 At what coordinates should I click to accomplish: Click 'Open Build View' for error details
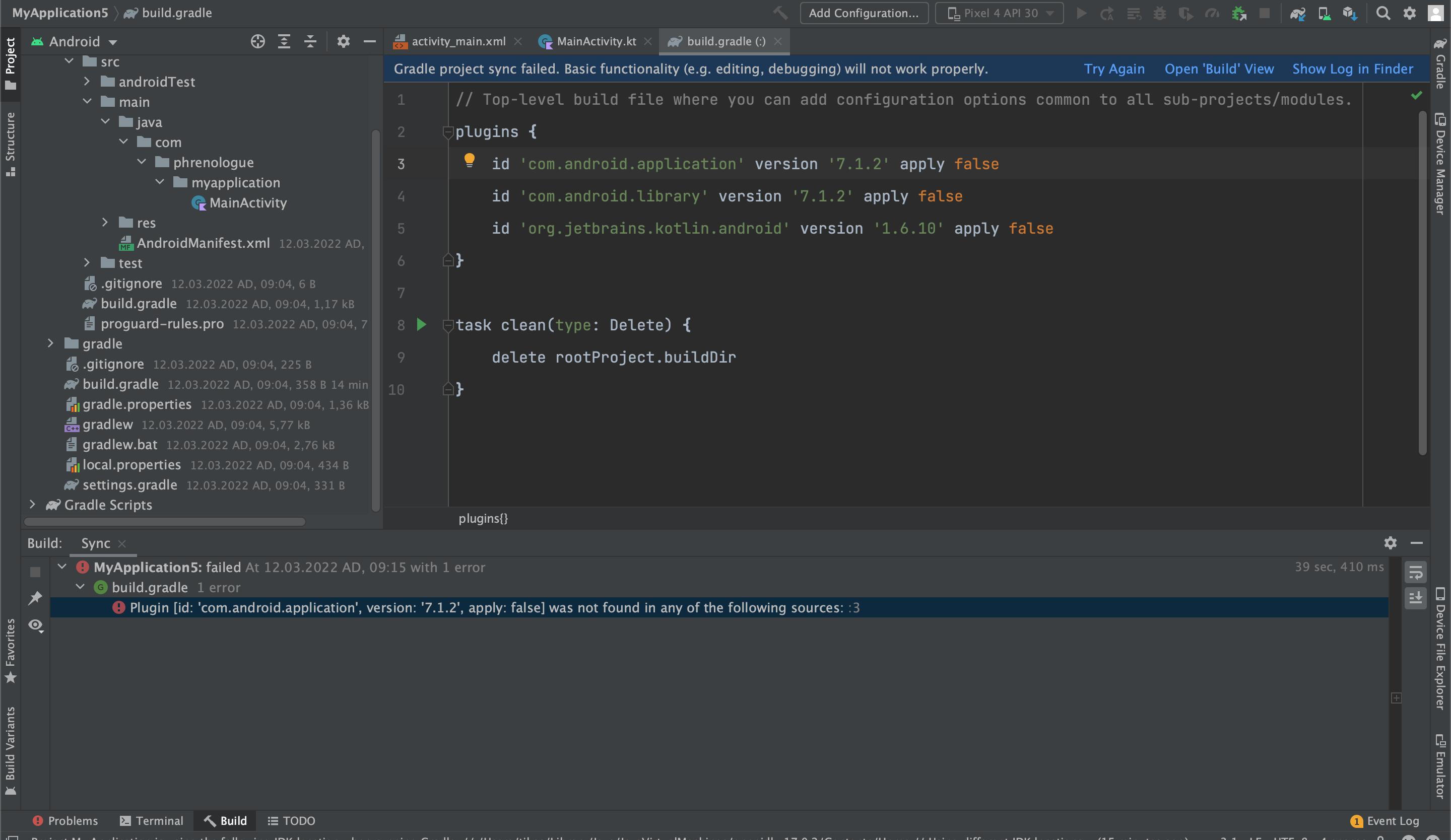pos(1218,68)
